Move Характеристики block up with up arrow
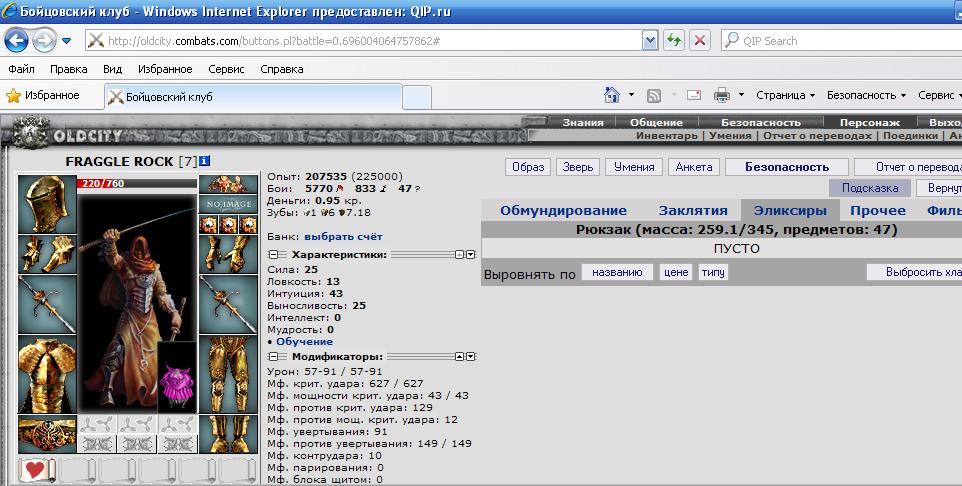 tap(460, 255)
